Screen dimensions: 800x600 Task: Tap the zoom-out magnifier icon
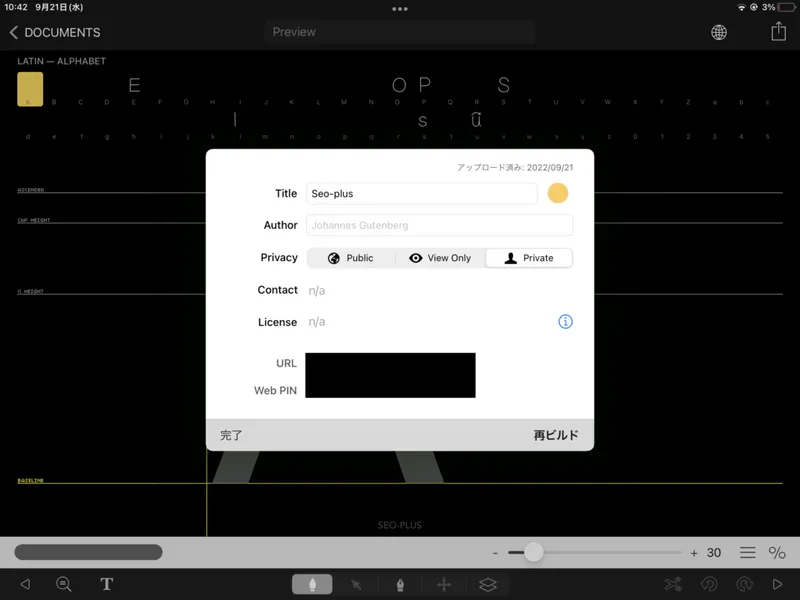tap(64, 584)
